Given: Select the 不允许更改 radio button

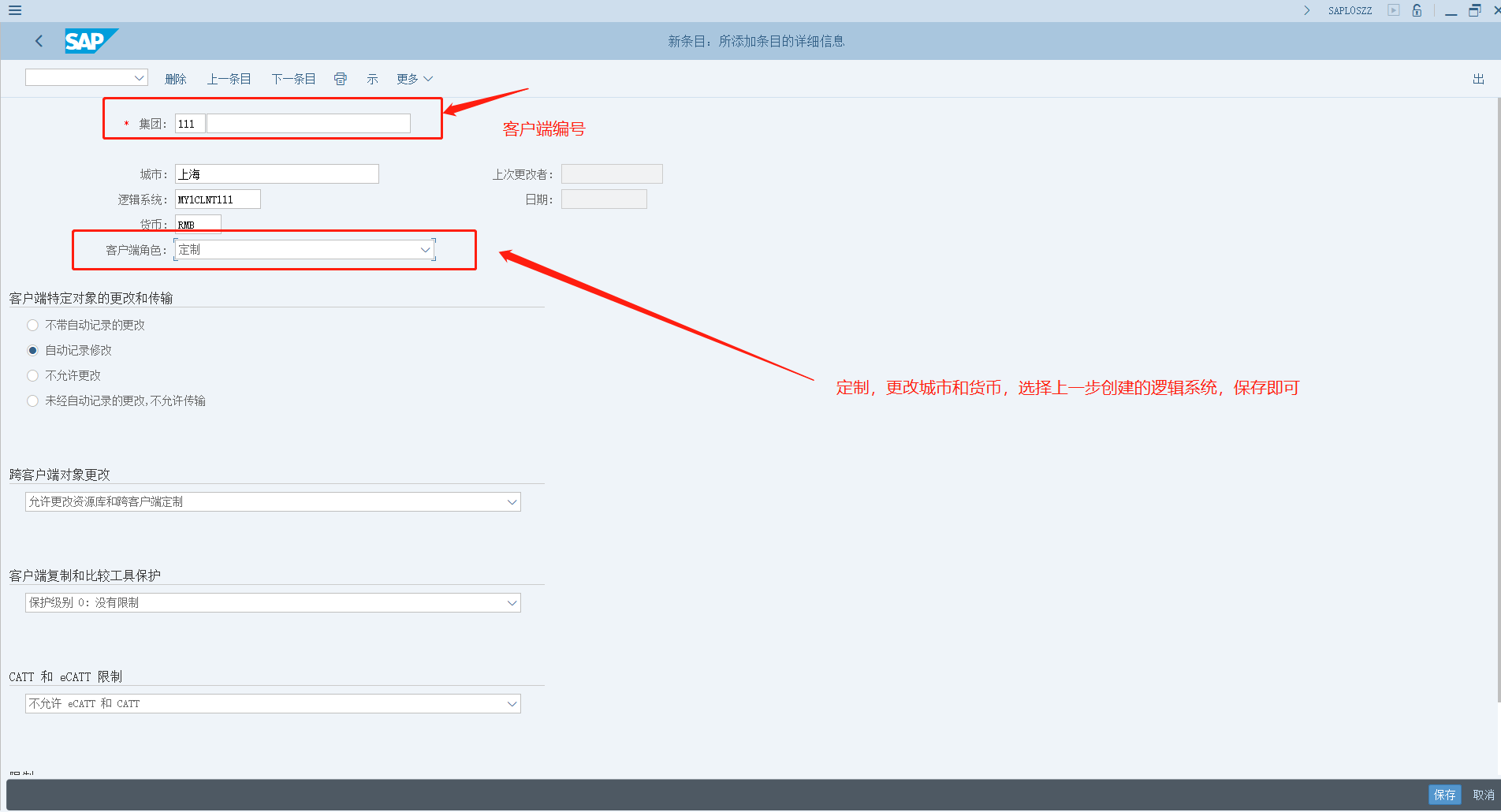Looking at the screenshot, I should tap(32, 375).
